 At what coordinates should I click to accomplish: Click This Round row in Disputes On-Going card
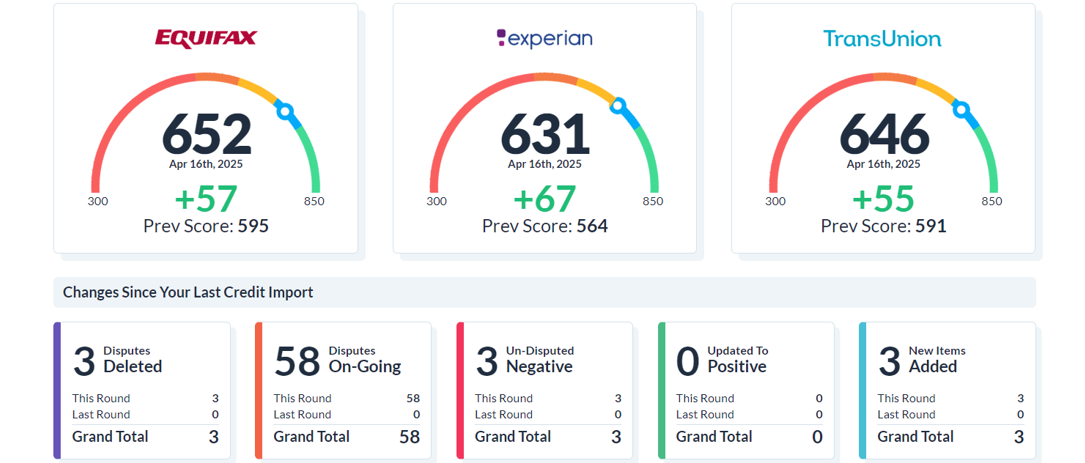click(x=347, y=398)
